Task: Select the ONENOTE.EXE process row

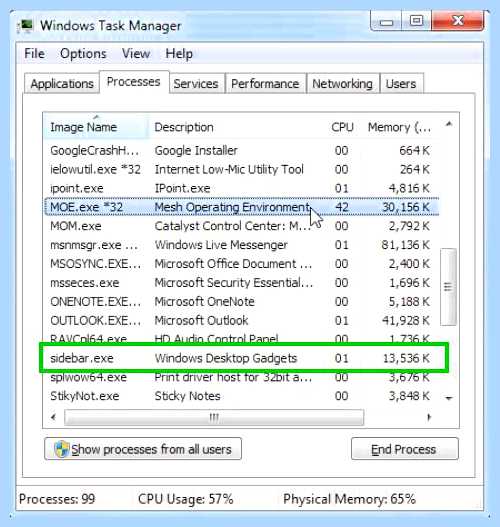Action: (241, 301)
